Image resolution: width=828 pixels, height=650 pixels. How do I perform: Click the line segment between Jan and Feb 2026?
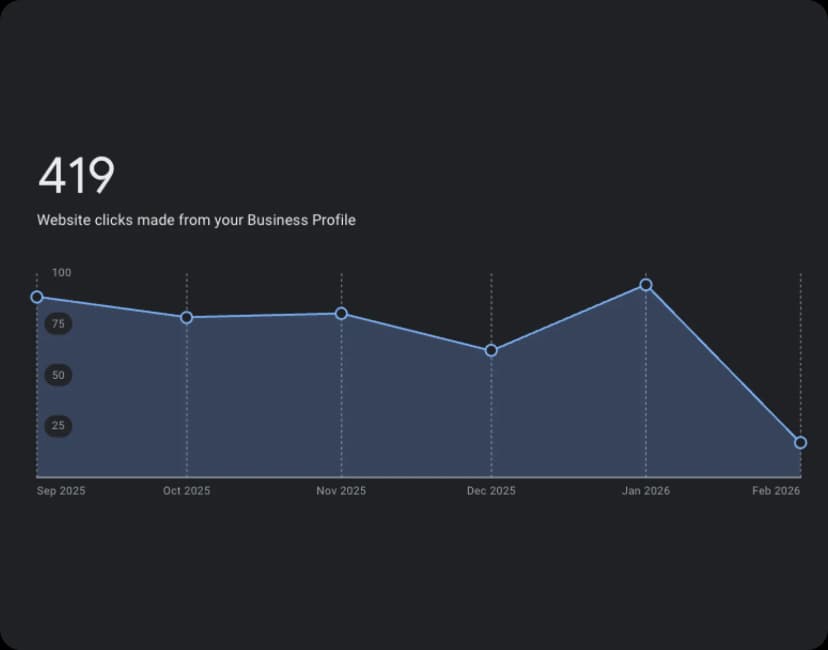tap(723, 364)
